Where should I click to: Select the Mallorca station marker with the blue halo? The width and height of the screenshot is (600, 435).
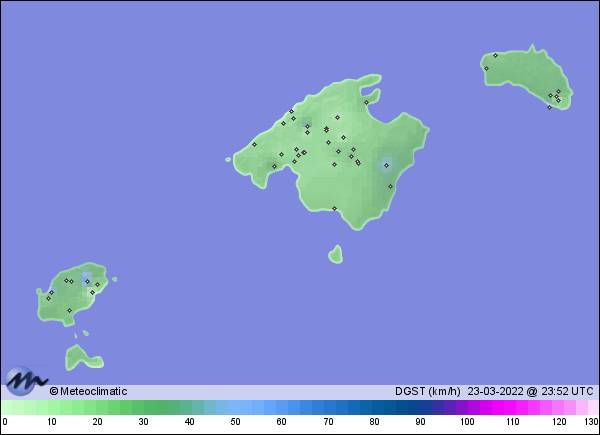click(386, 165)
